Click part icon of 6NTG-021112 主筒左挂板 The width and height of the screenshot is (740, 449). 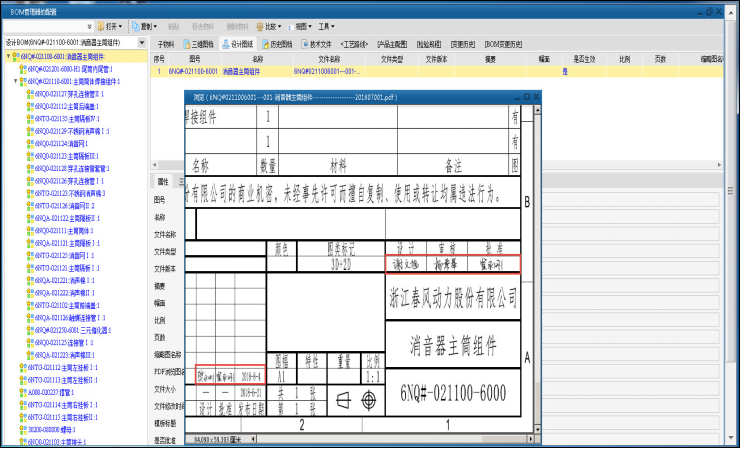click(23, 367)
